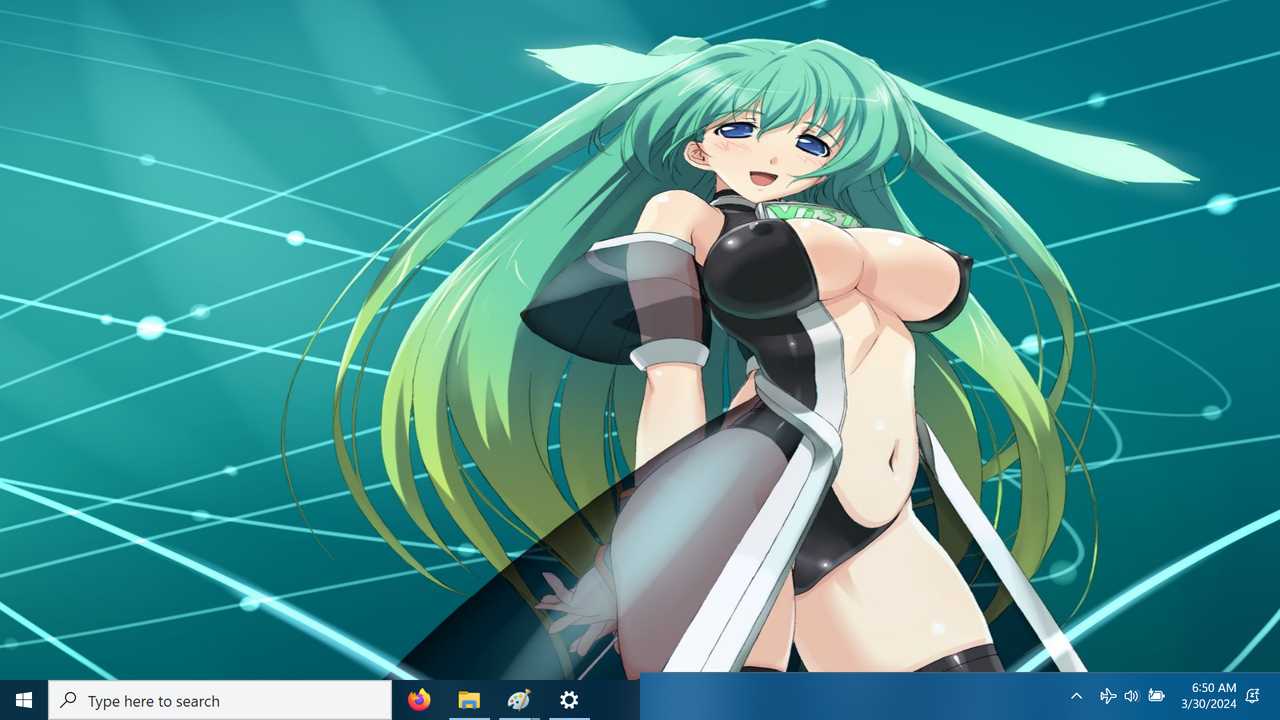This screenshot has height=720, width=1280.
Task: Click the battery icon in the system tray
Action: coord(1156,696)
